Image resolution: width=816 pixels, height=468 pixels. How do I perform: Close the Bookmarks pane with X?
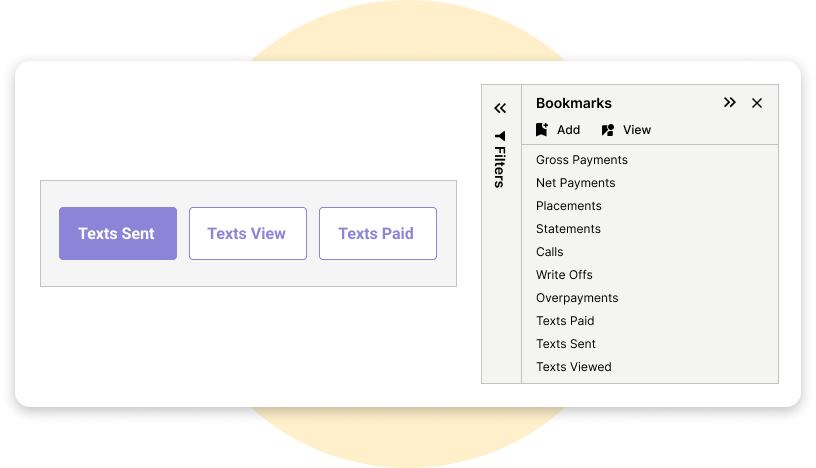757,103
